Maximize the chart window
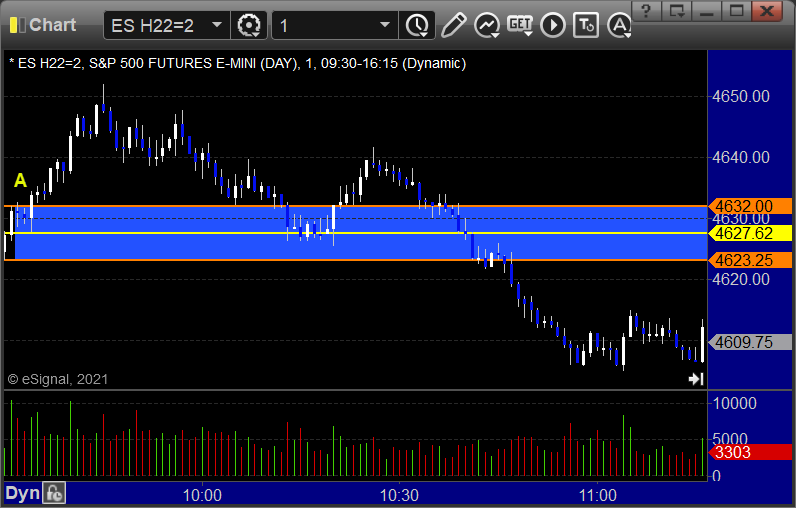This screenshot has height=508, width=796. pyautogui.click(x=737, y=11)
